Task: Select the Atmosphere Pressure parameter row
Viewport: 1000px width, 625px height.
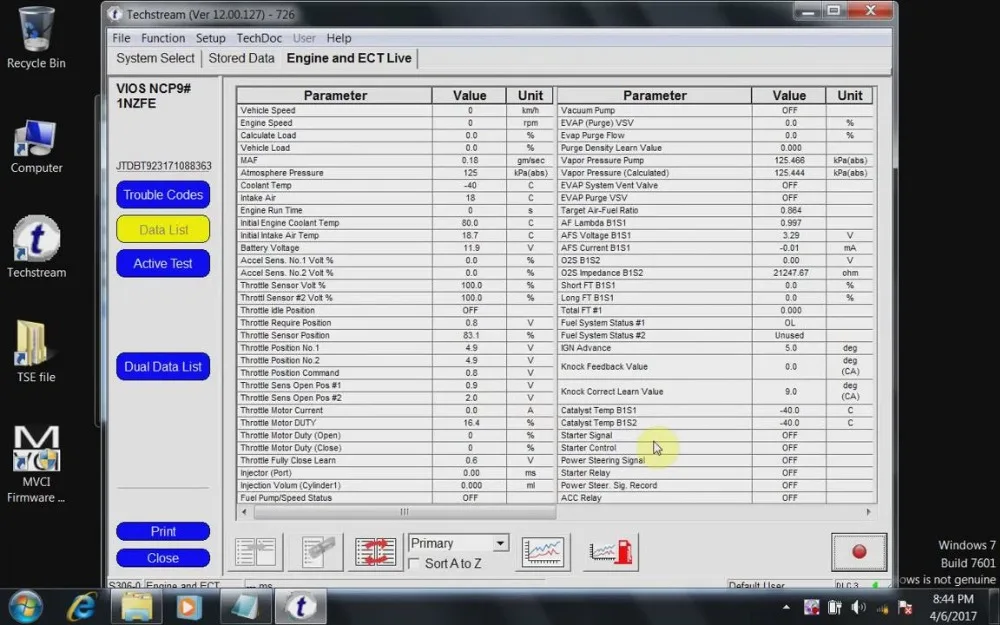Action: pos(395,173)
